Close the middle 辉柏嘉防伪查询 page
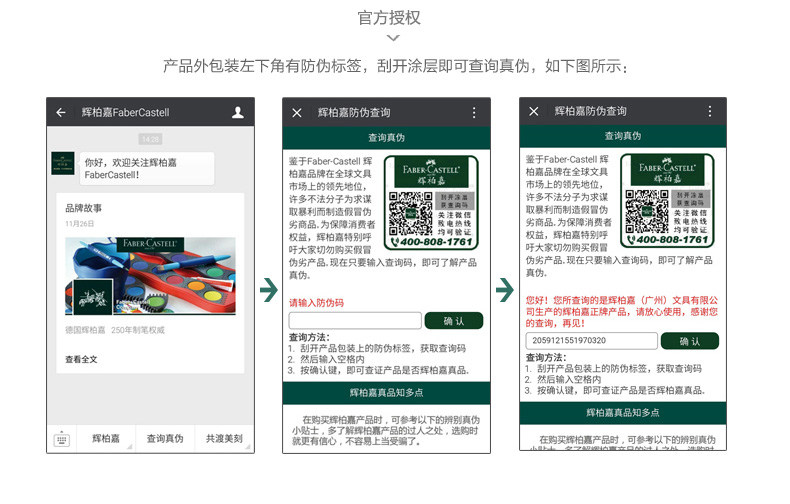This screenshot has height=504, width=790. pyautogui.click(x=297, y=113)
